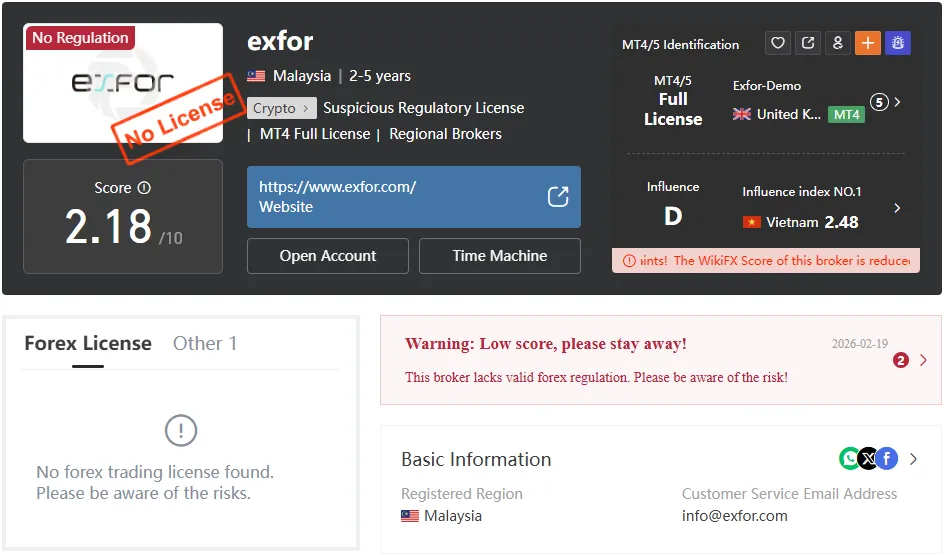Viewport: 944px width, 555px height.
Task: Click the info@exfor.com email address
Action: click(x=734, y=516)
